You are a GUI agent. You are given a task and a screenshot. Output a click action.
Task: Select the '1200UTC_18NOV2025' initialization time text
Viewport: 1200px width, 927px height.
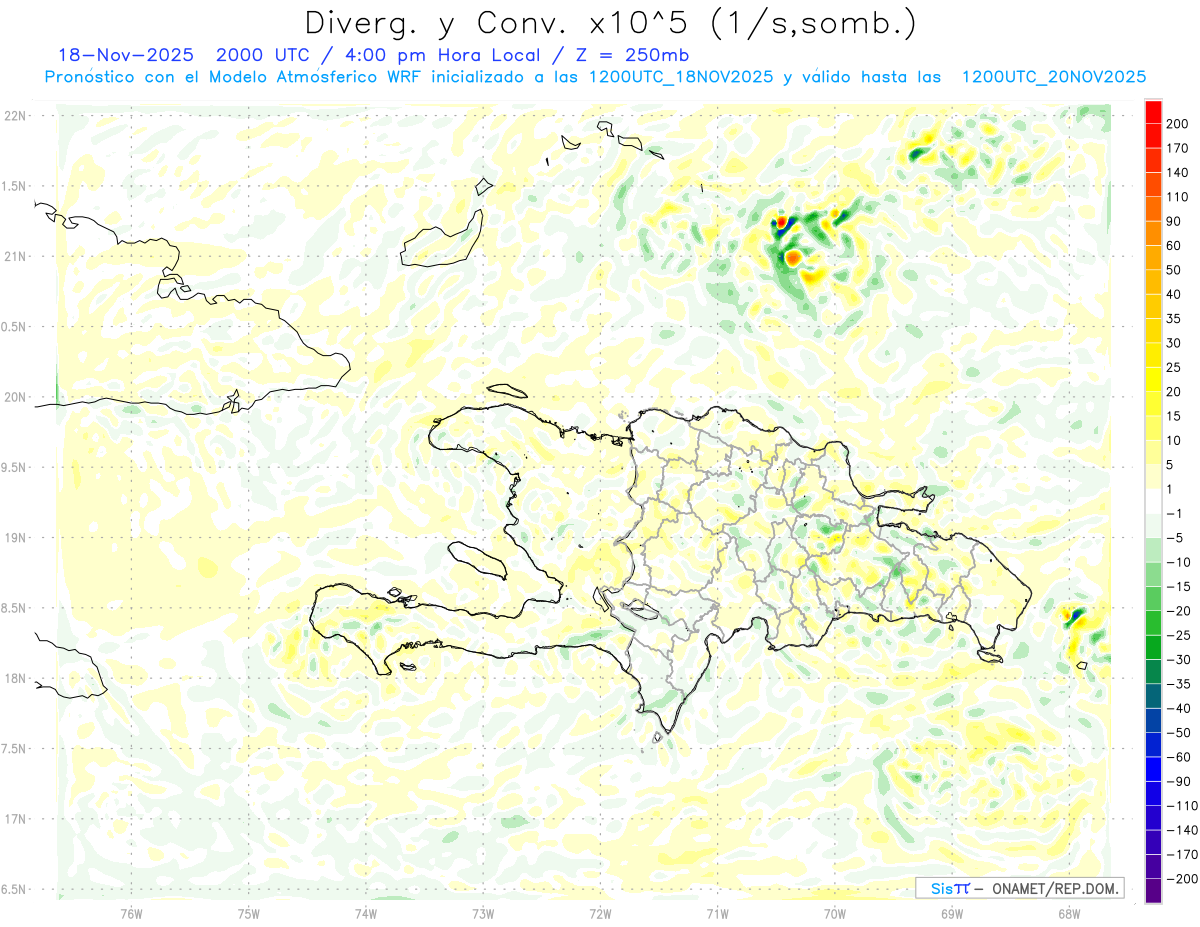(x=679, y=77)
